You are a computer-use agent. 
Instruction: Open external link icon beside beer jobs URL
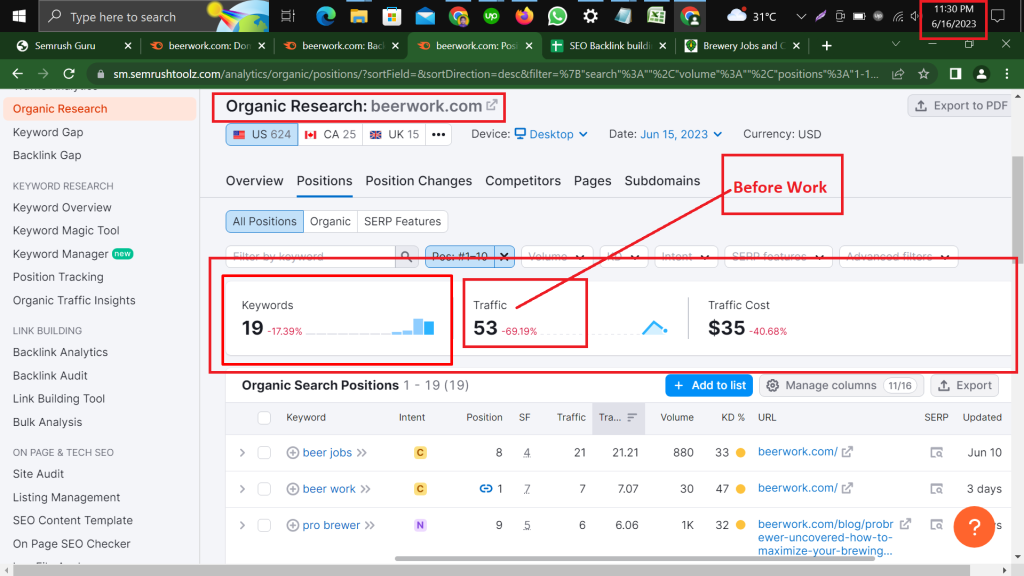pos(847,452)
